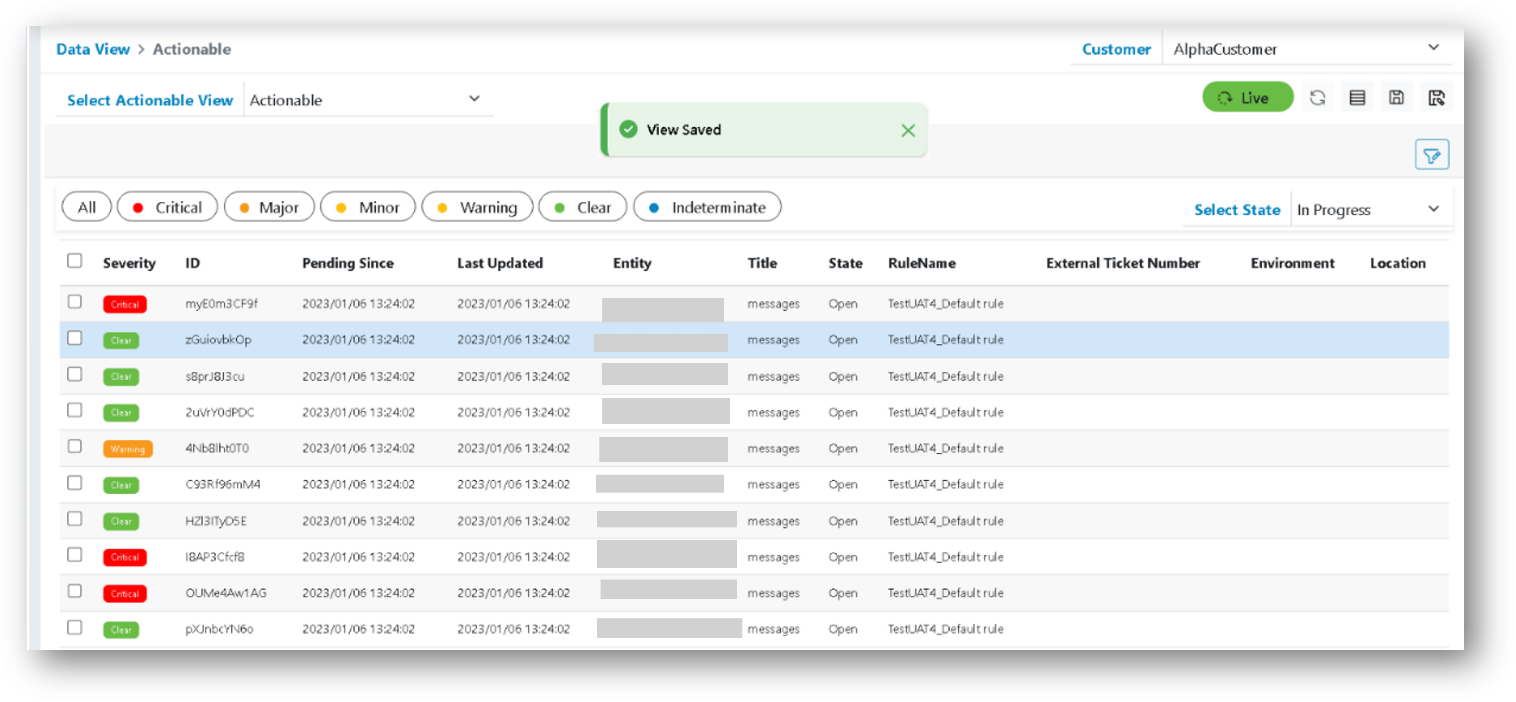Click the orange Warning badge on row 4Nb8Iht0T0
This screenshot has width=1516, height=702.
[127, 449]
